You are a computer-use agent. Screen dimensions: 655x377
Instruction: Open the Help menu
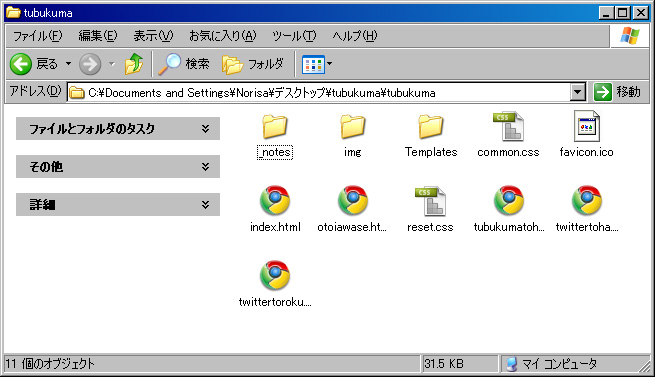[x=355, y=36]
